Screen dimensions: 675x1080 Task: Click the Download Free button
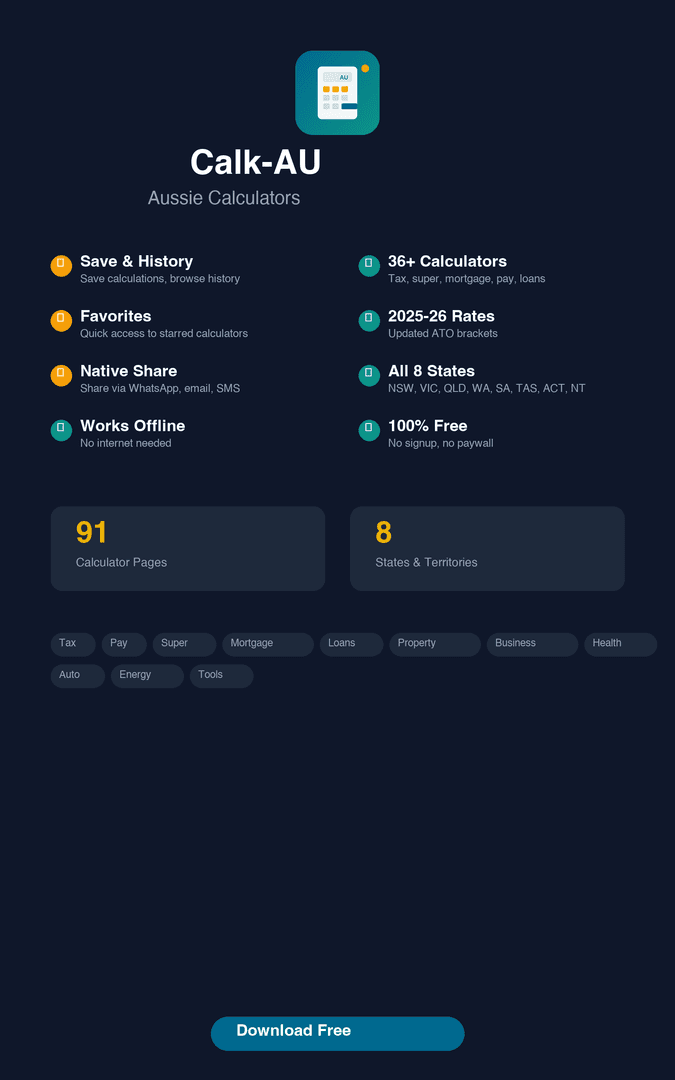tap(338, 1033)
